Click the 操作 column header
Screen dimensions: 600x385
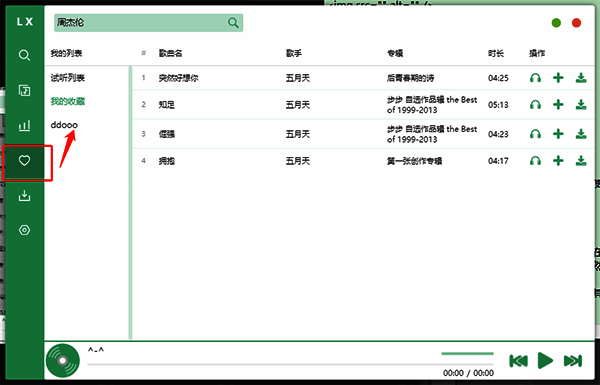pyautogui.click(x=537, y=53)
